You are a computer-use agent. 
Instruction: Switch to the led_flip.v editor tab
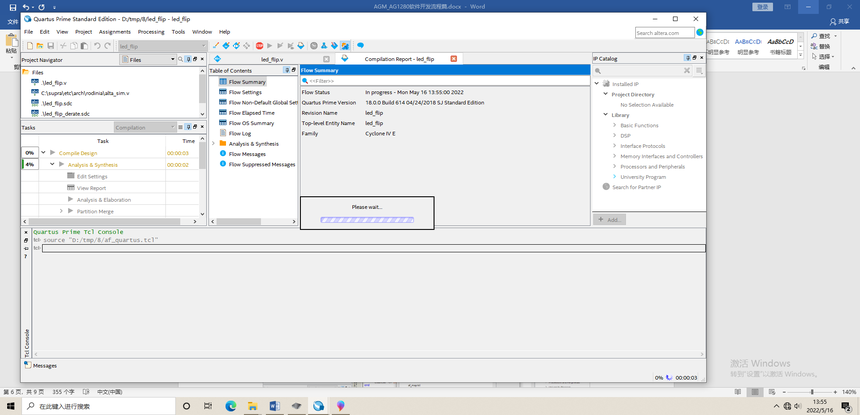pyautogui.click(x=271, y=59)
